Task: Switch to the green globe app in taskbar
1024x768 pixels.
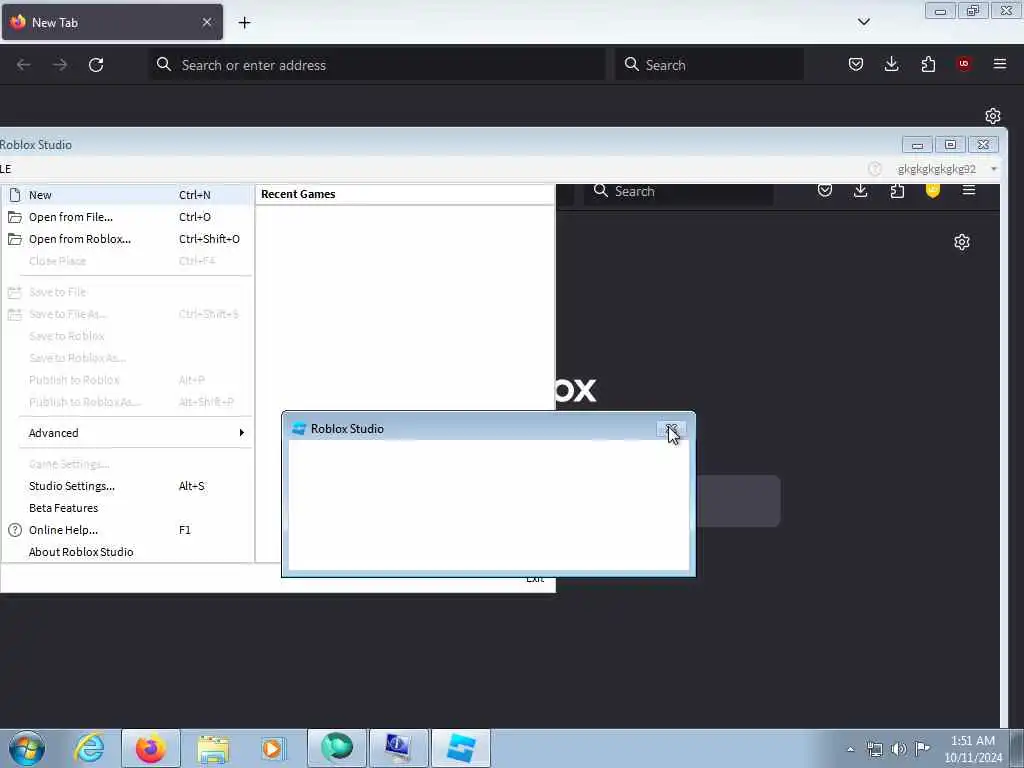Action: [336, 748]
